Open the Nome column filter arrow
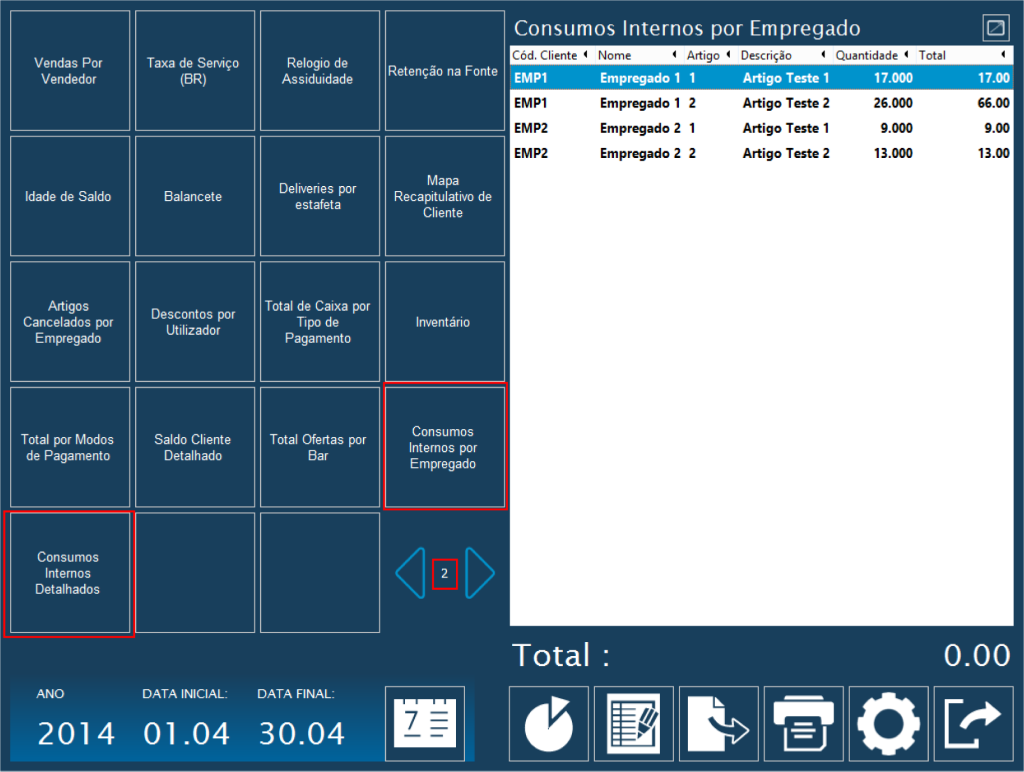Image resolution: width=1024 pixels, height=772 pixels. [674, 55]
